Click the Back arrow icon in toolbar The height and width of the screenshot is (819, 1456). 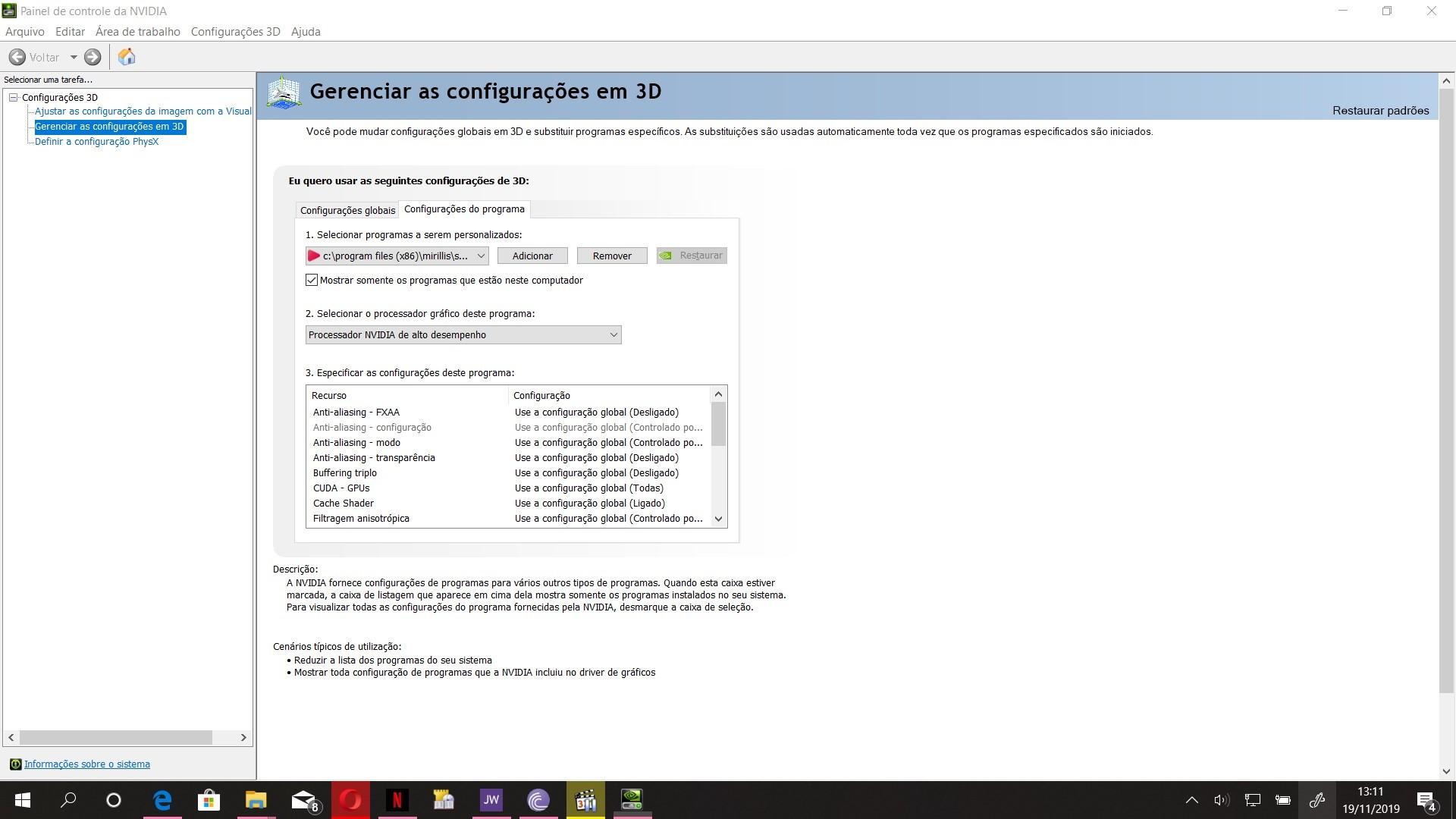[17, 57]
